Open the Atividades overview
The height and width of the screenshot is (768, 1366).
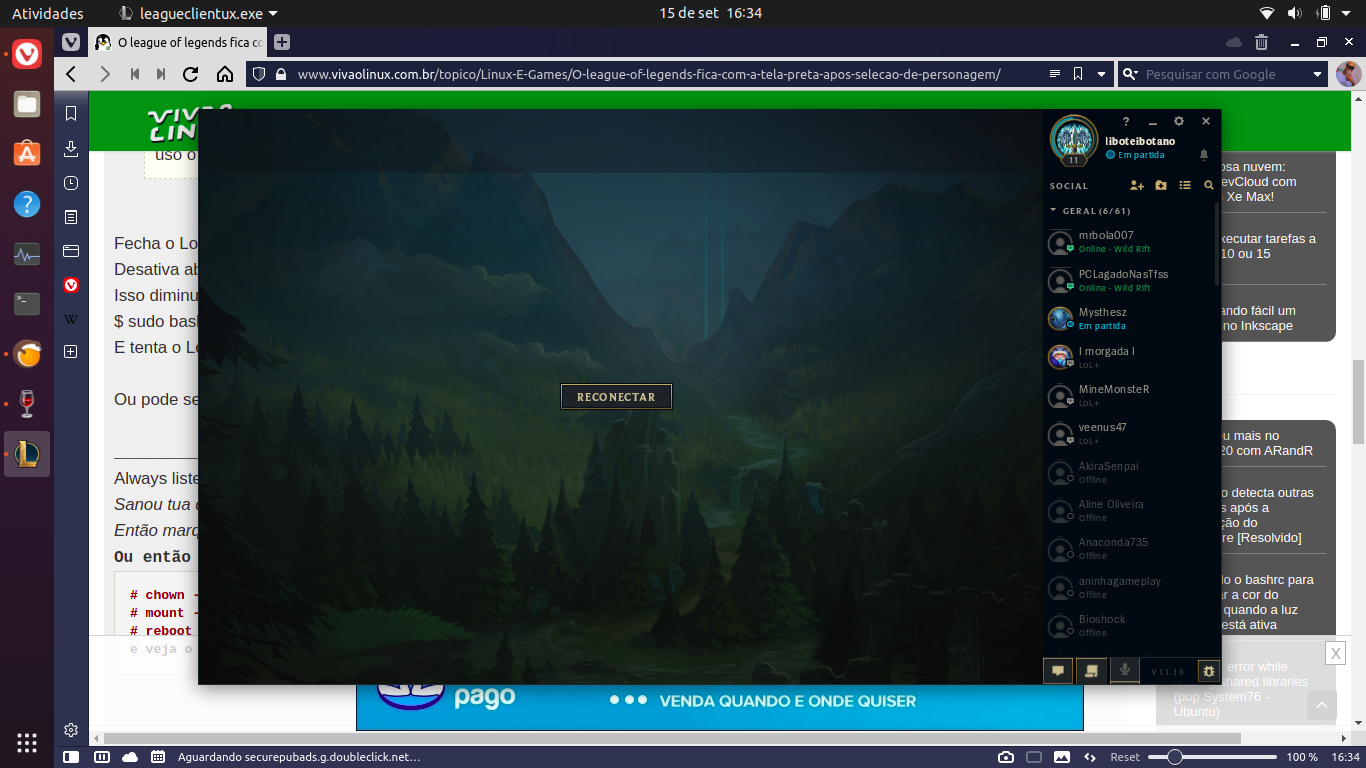[x=47, y=13]
